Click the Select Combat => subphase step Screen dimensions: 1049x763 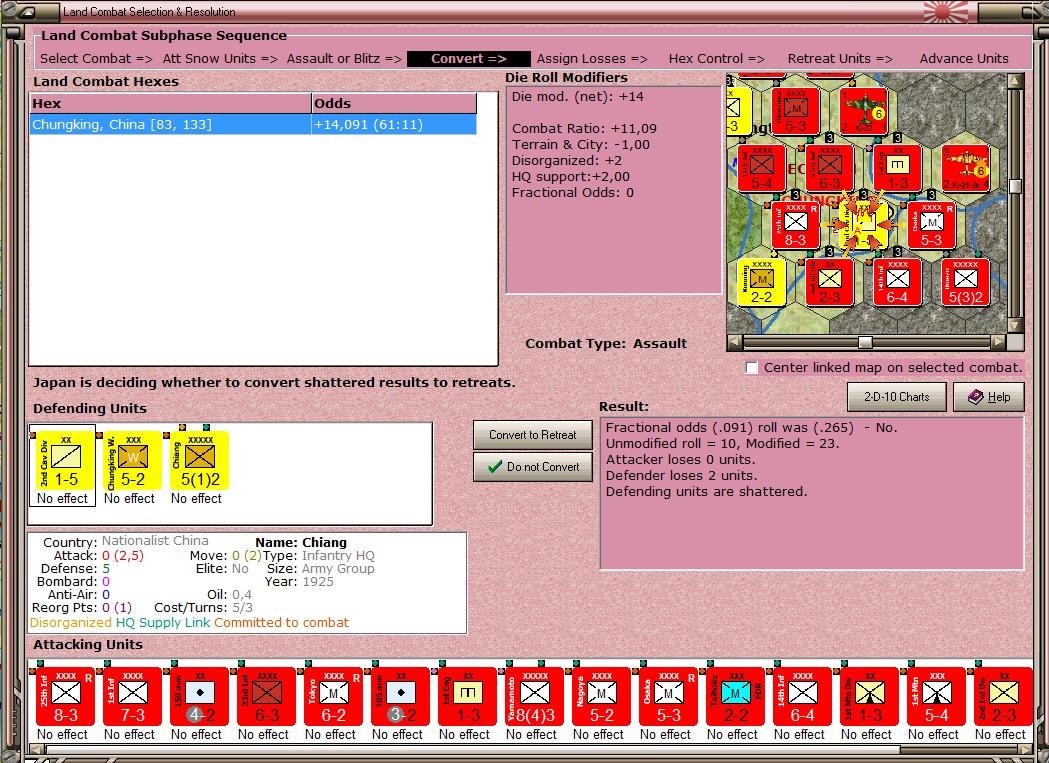[x=96, y=59]
